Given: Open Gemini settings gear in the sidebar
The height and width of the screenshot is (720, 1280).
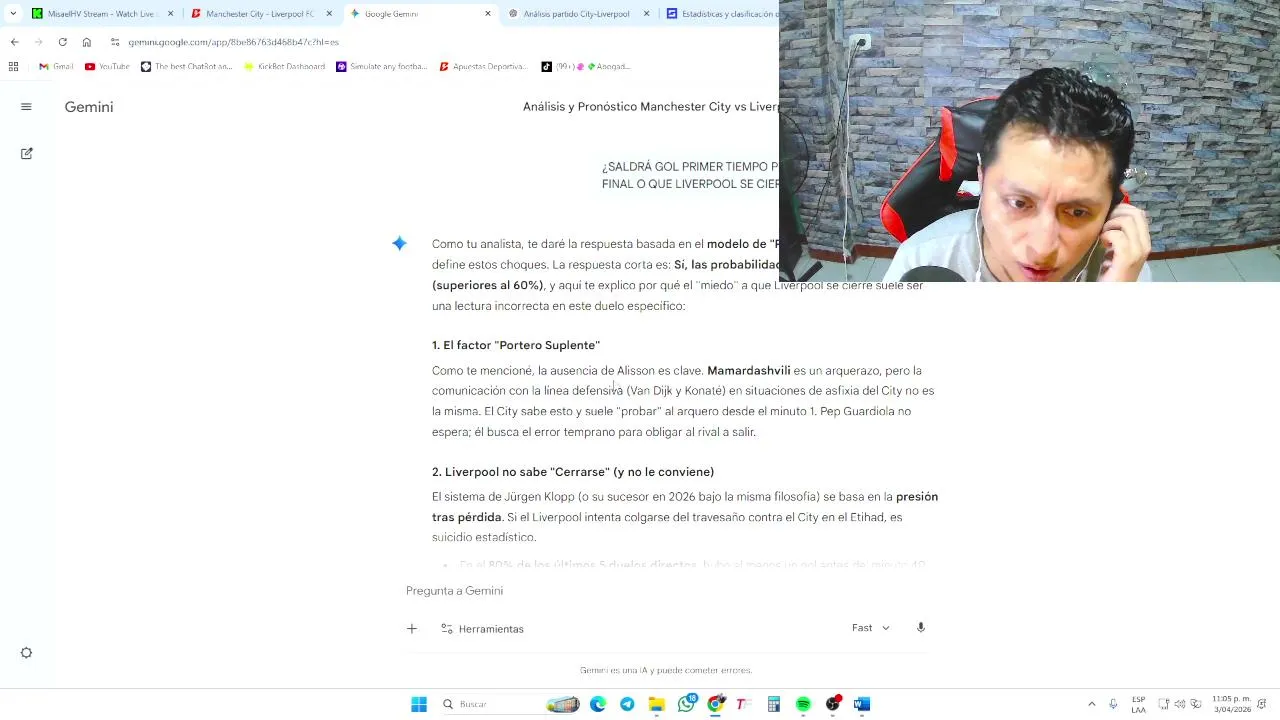Looking at the screenshot, I should (26, 653).
